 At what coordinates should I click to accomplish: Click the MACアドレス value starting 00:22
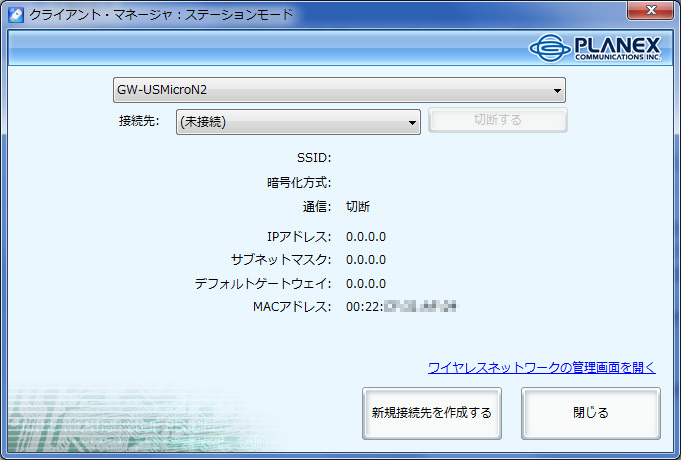pos(401,307)
